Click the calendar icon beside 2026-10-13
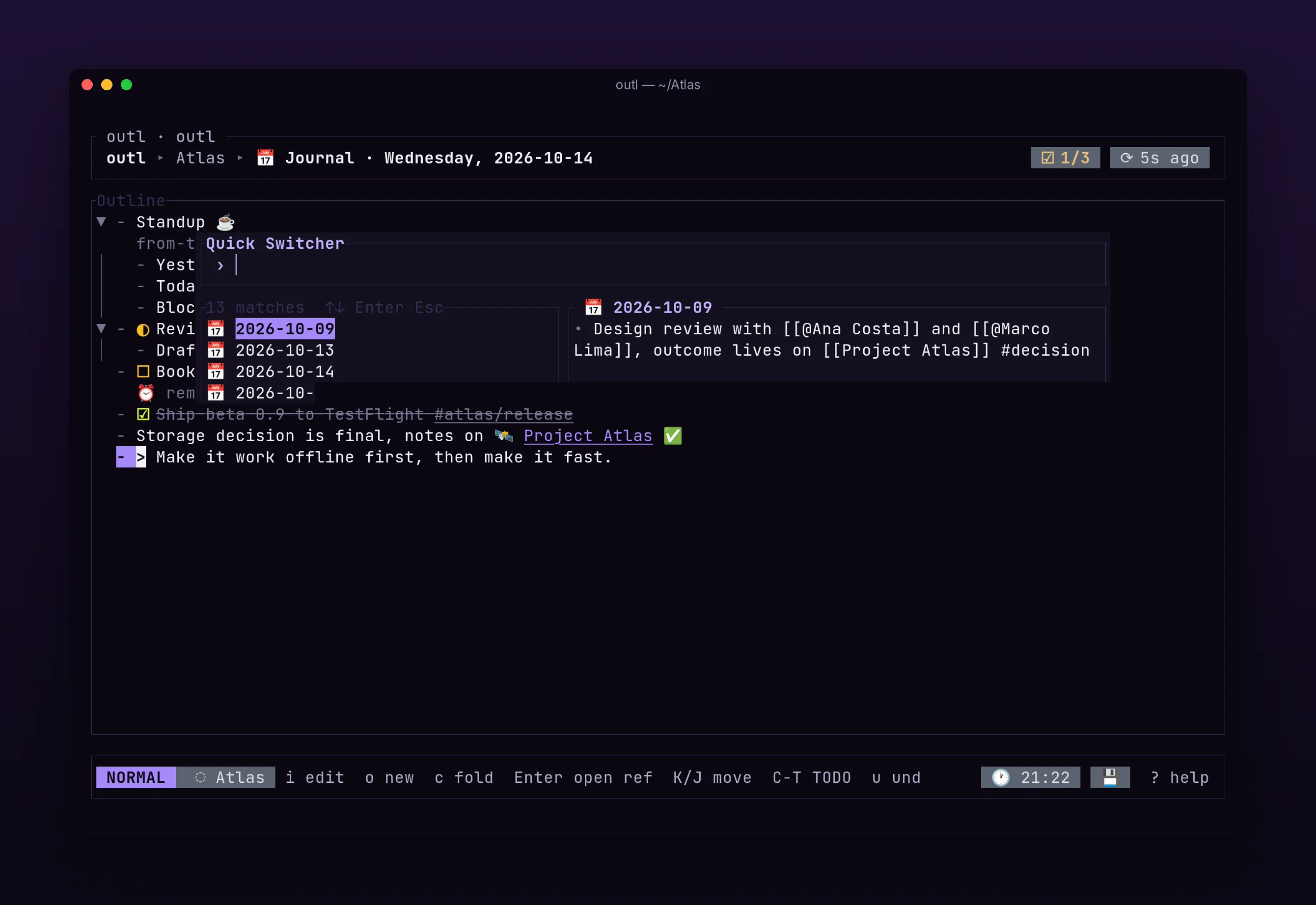1316x905 pixels. (215, 350)
